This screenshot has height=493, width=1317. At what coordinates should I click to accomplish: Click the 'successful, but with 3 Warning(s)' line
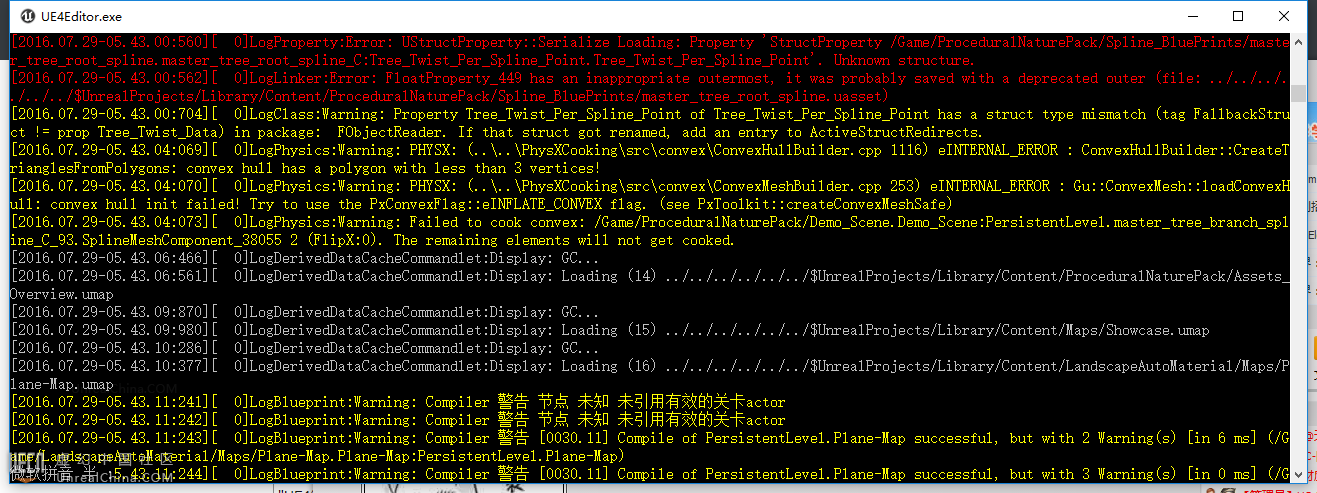[x=650, y=474]
